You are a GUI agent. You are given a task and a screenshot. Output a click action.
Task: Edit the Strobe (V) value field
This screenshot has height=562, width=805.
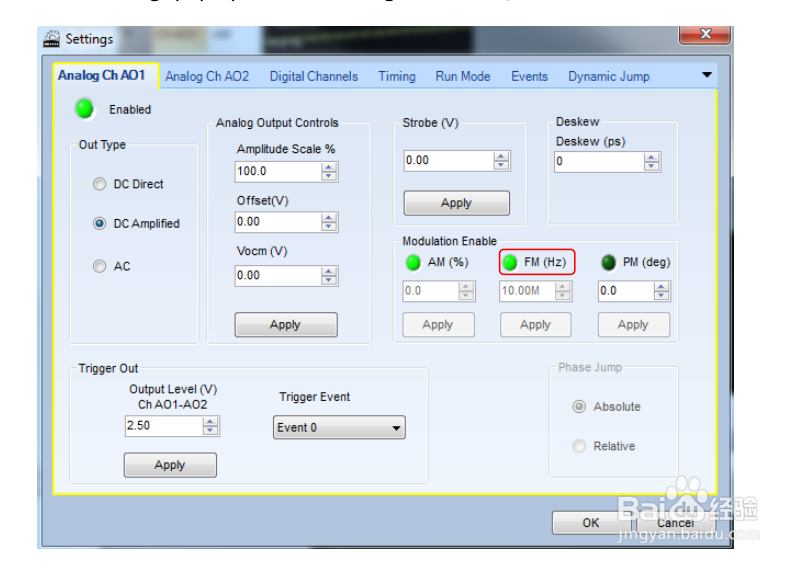[449, 161]
